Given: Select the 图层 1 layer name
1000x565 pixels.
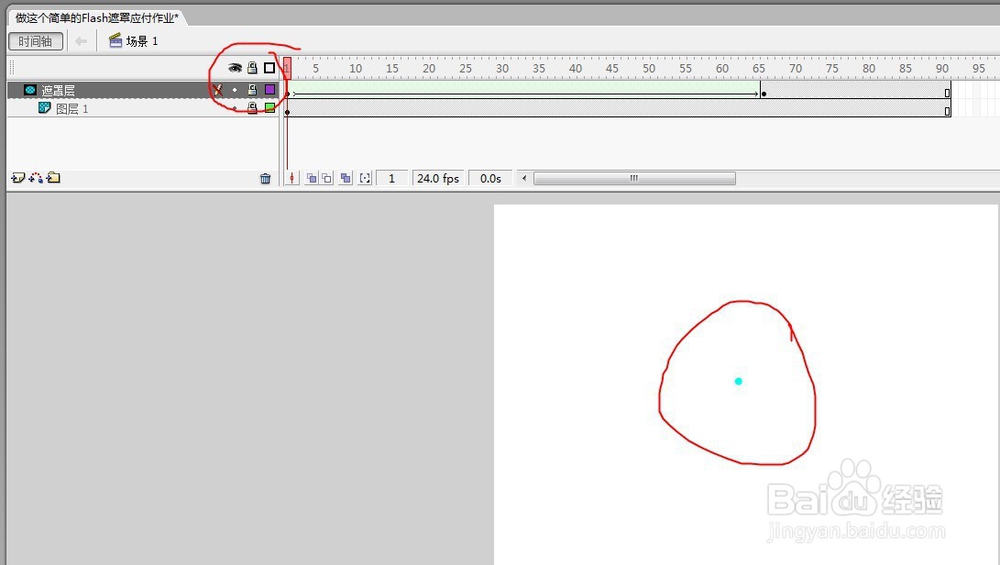Looking at the screenshot, I should pyautogui.click(x=72, y=109).
